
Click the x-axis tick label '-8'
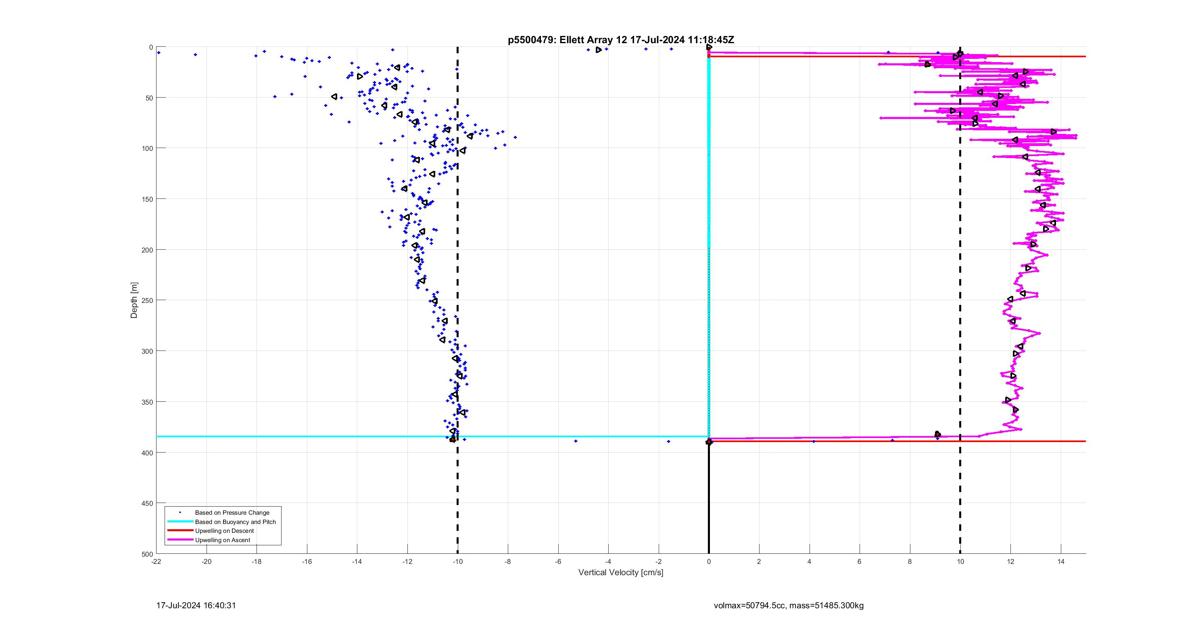click(507, 561)
